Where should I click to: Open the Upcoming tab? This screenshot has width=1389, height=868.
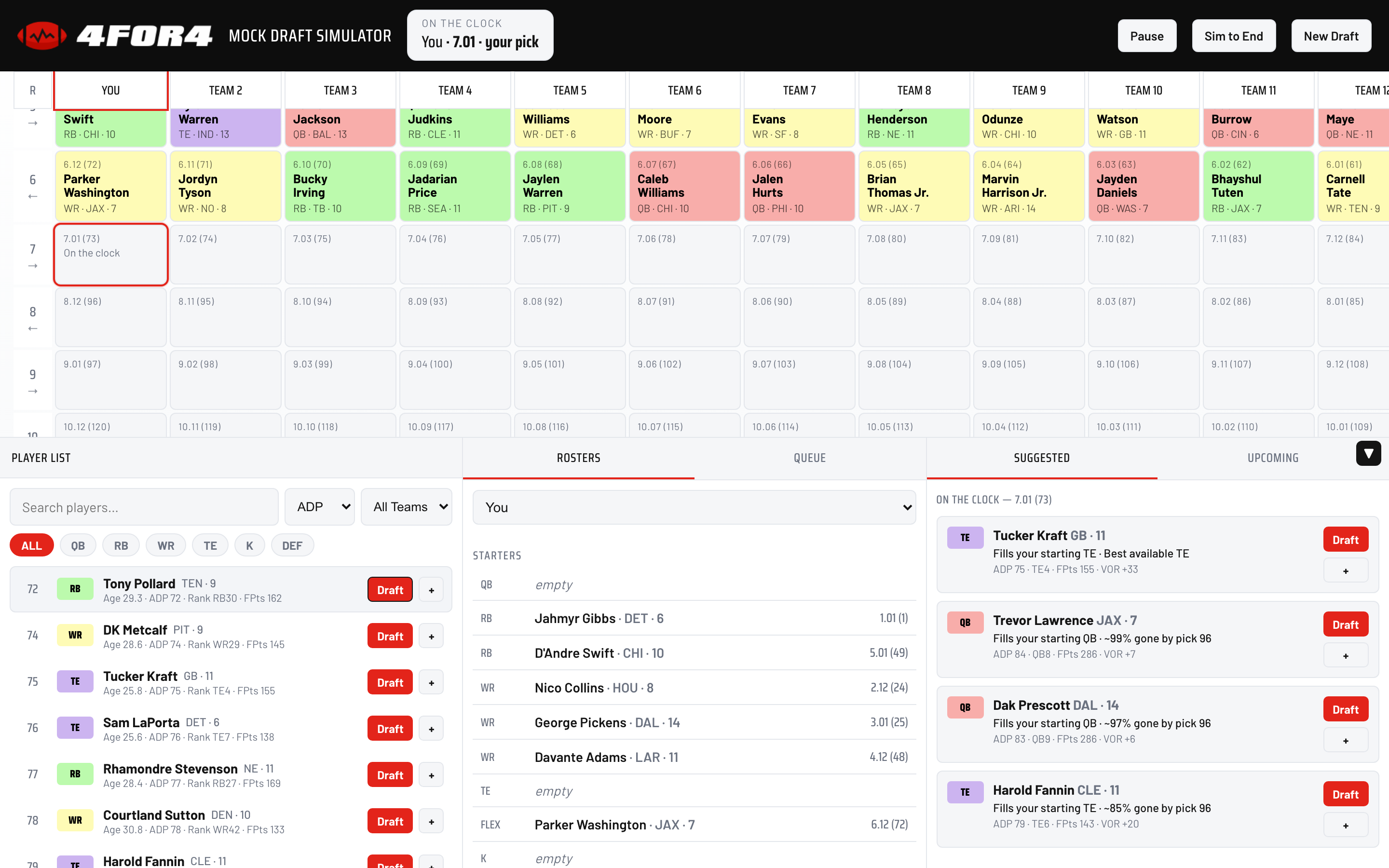point(1272,458)
